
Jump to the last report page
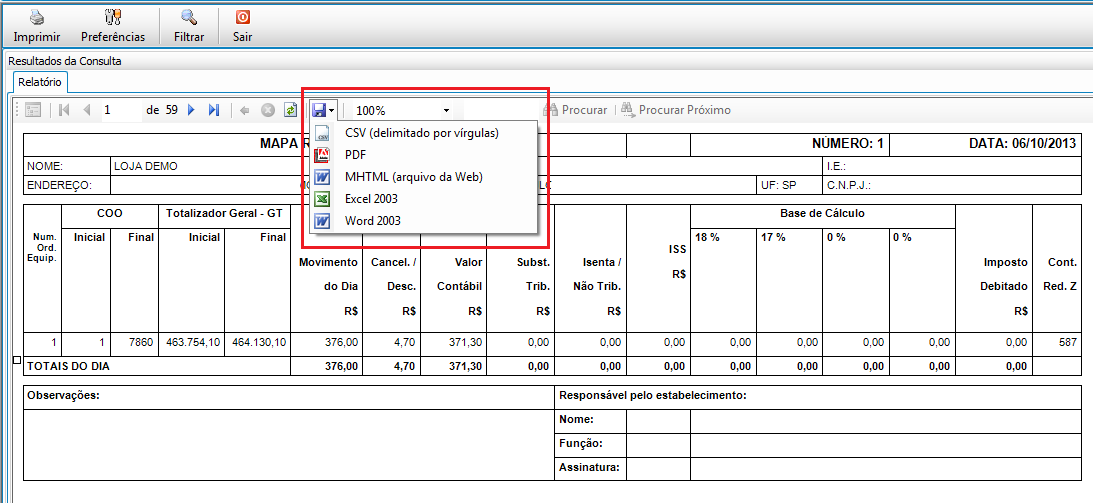214,110
